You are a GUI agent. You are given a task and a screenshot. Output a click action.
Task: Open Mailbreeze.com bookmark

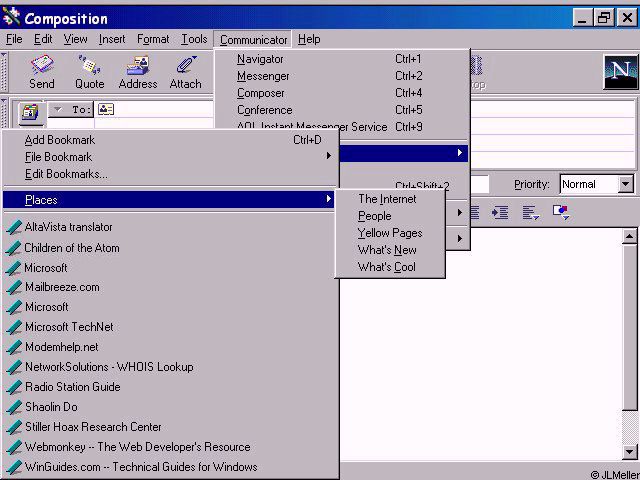171,287
